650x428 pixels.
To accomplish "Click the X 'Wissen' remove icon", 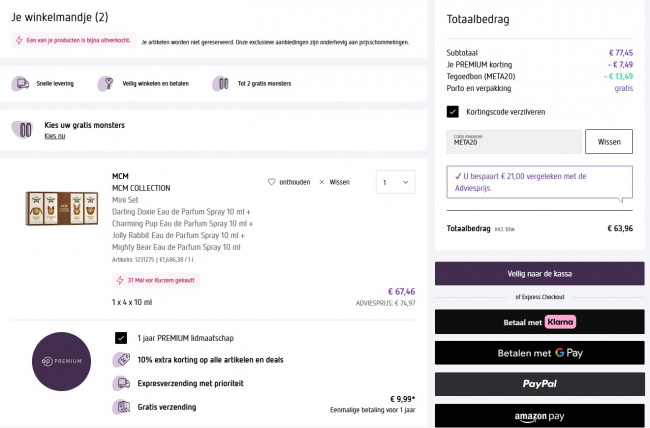I will (321, 182).
